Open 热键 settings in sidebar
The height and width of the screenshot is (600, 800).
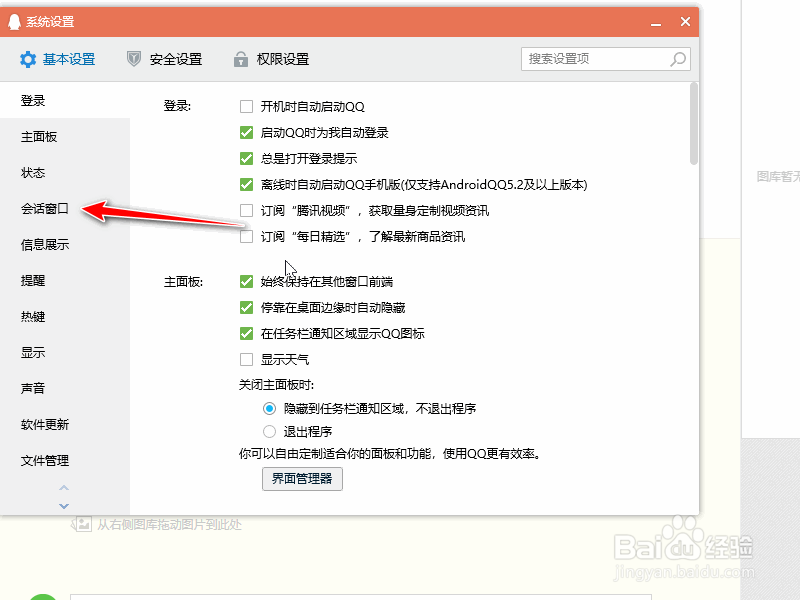tap(65, 317)
